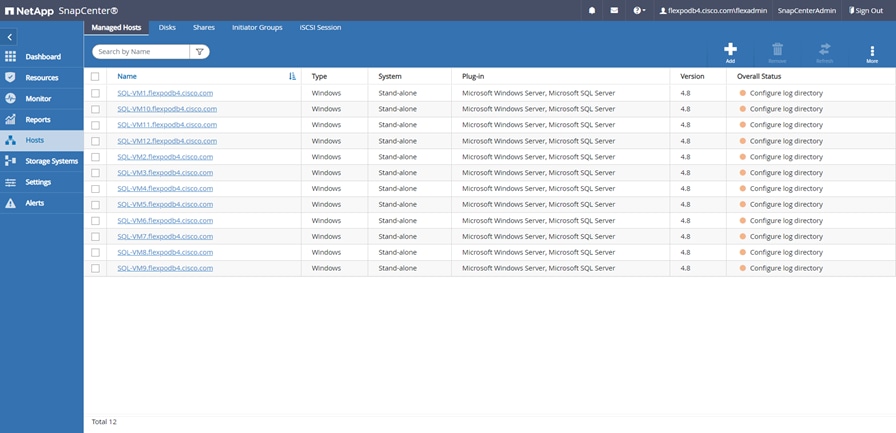Click the NetApp SnapCenter logo
This screenshot has width=896, height=433.
[x=61, y=10]
